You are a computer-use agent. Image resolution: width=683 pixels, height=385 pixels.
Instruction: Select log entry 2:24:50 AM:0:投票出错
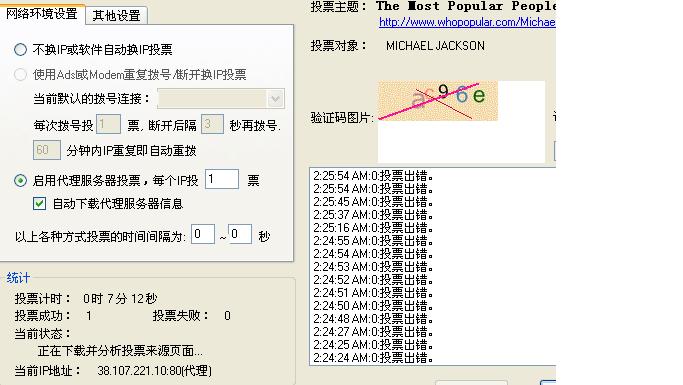(x=373, y=306)
